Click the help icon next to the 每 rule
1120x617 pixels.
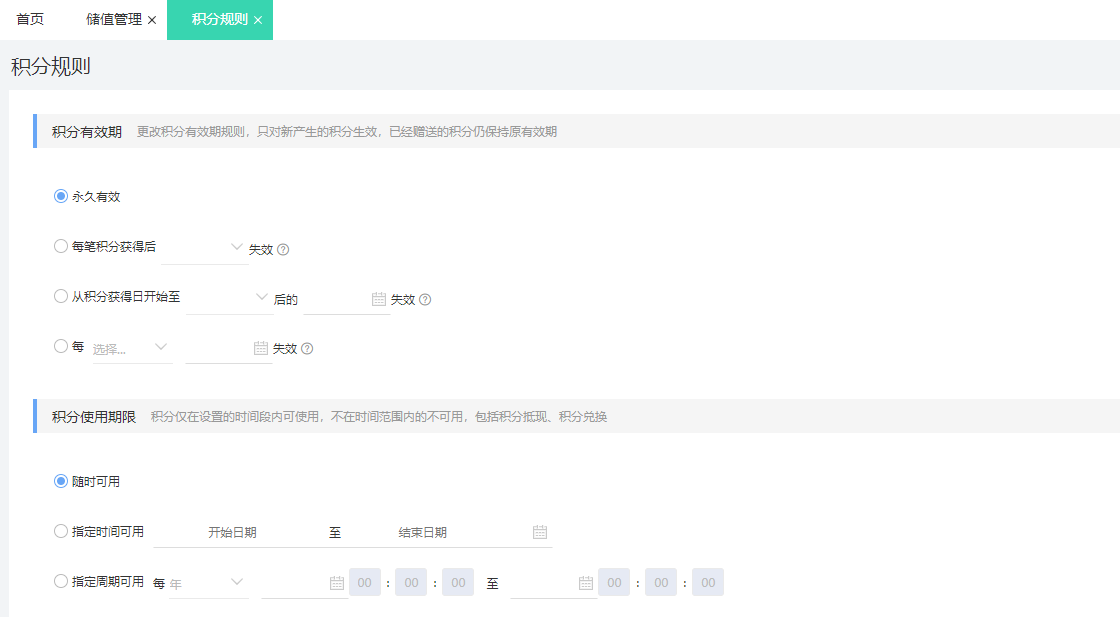pos(306,348)
